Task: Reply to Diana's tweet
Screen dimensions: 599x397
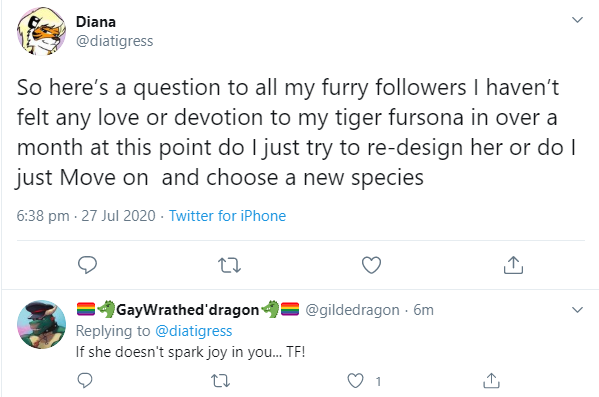Action: tap(87, 265)
